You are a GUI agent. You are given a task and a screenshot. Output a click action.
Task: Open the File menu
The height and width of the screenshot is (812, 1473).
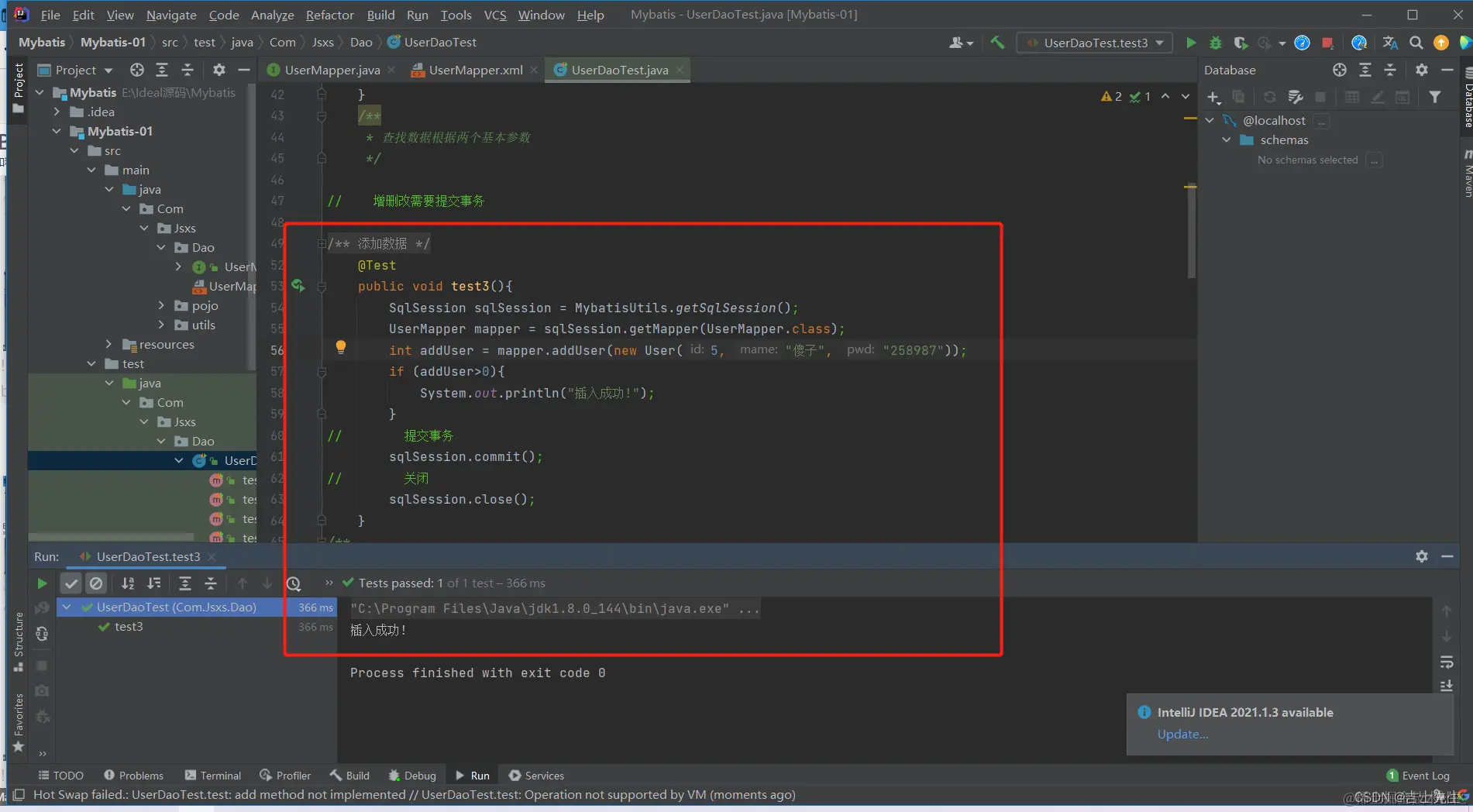pyautogui.click(x=50, y=15)
